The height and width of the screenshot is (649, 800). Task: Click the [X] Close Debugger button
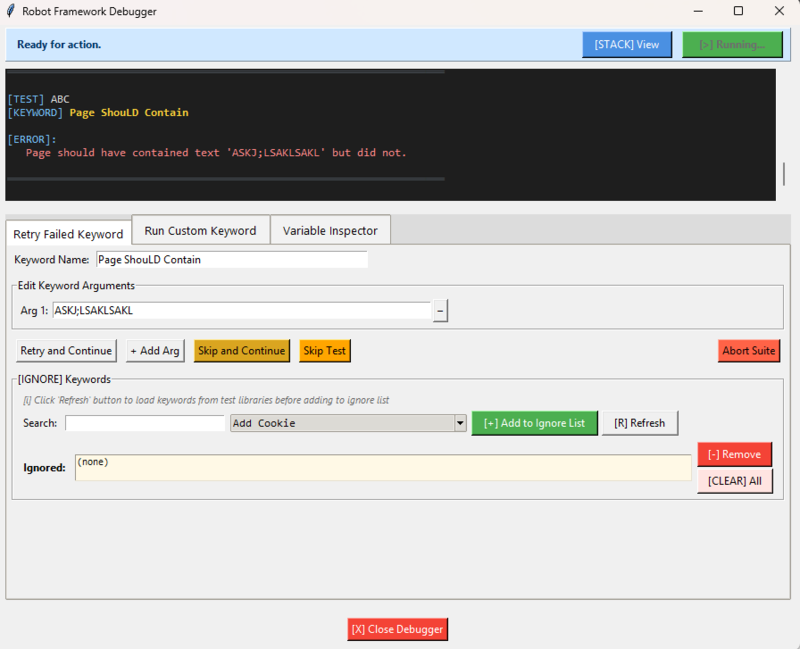397,629
